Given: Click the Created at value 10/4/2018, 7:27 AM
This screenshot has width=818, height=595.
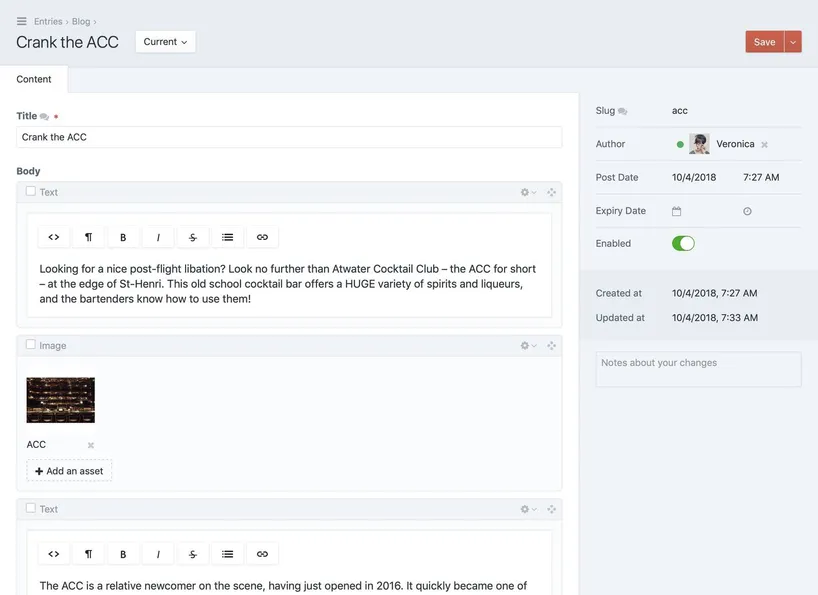Looking at the screenshot, I should (714, 293).
